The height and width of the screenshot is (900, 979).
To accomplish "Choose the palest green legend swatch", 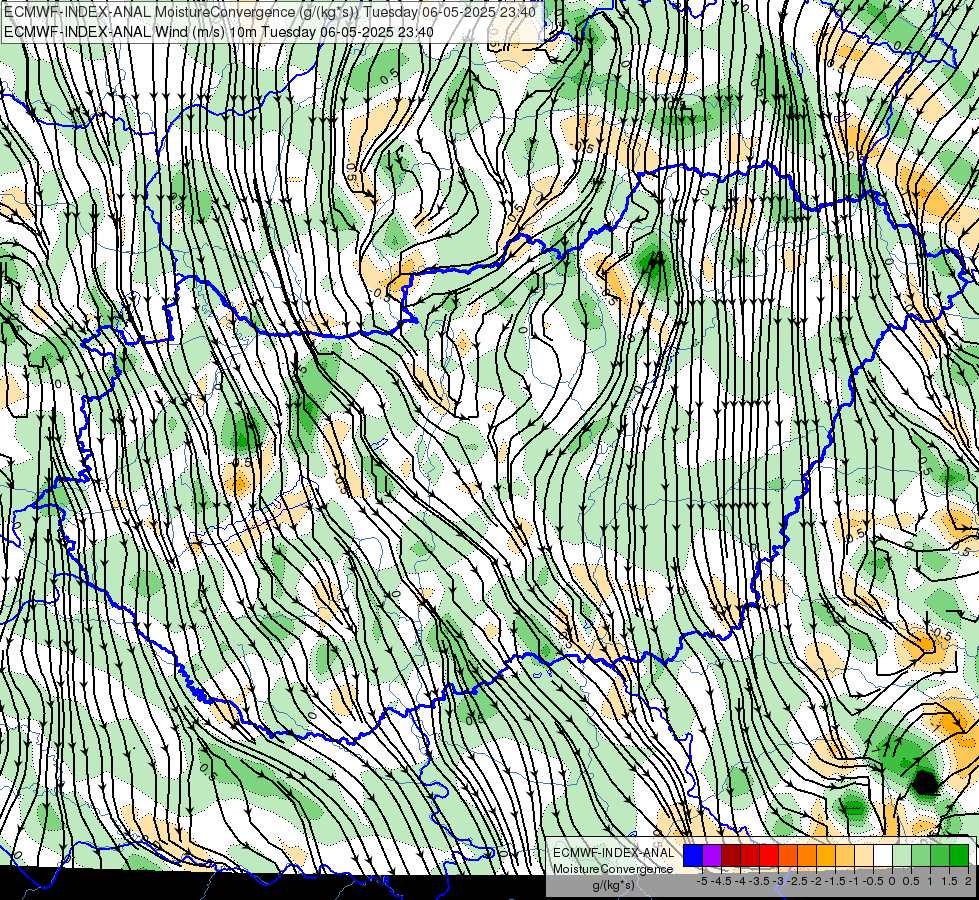I will 902,855.
